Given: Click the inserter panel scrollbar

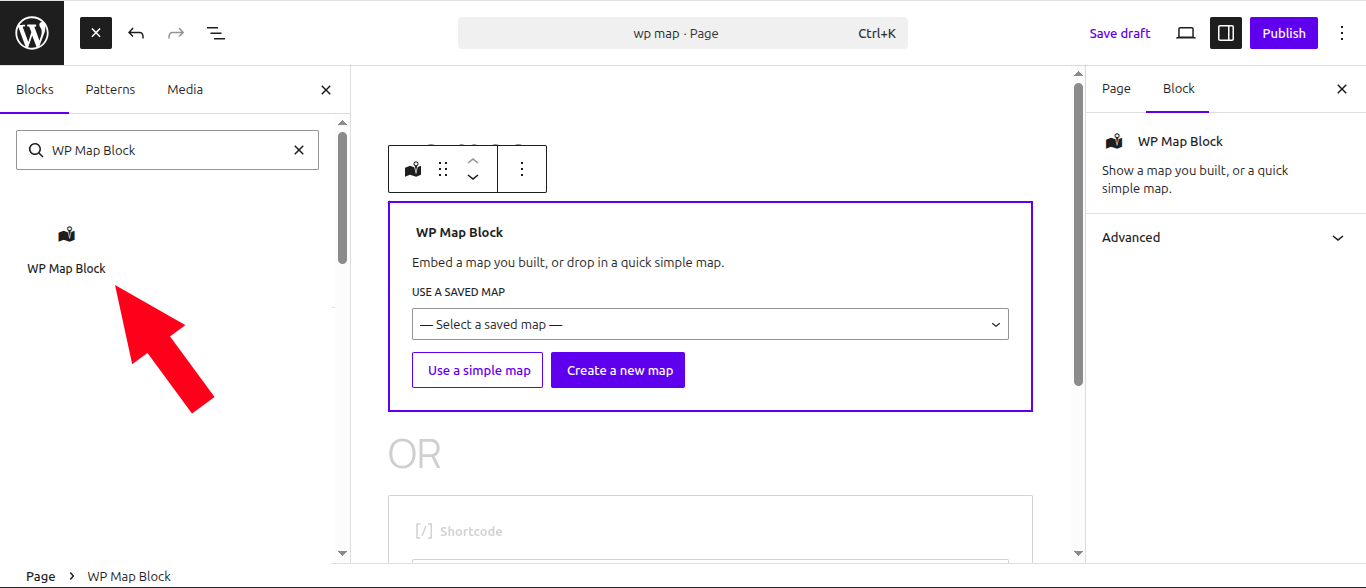Looking at the screenshot, I should point(342,197).
